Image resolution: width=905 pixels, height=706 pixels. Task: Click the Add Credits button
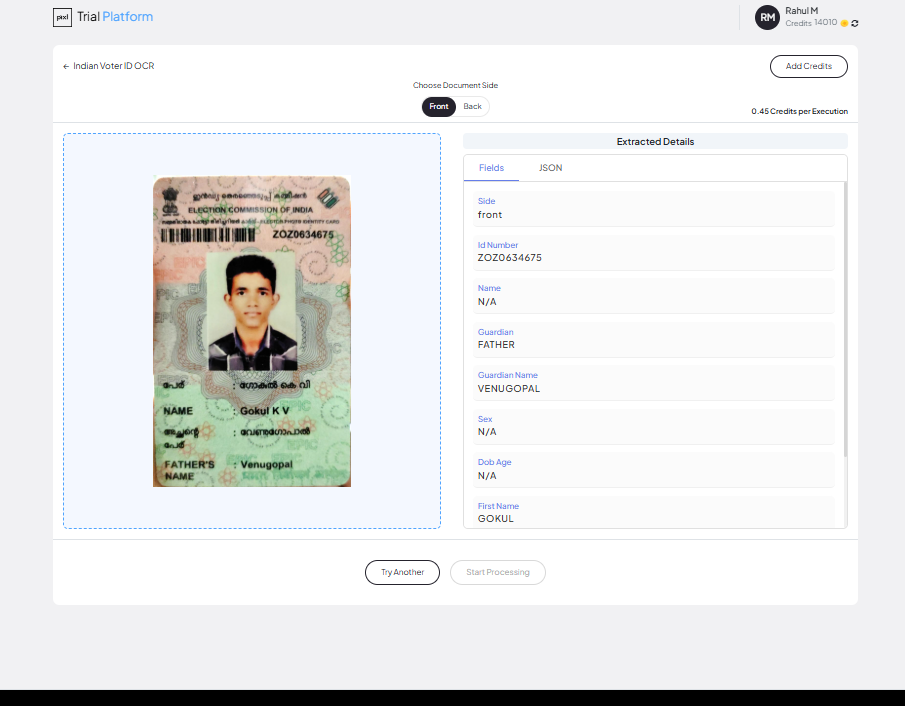click(808, 66)
